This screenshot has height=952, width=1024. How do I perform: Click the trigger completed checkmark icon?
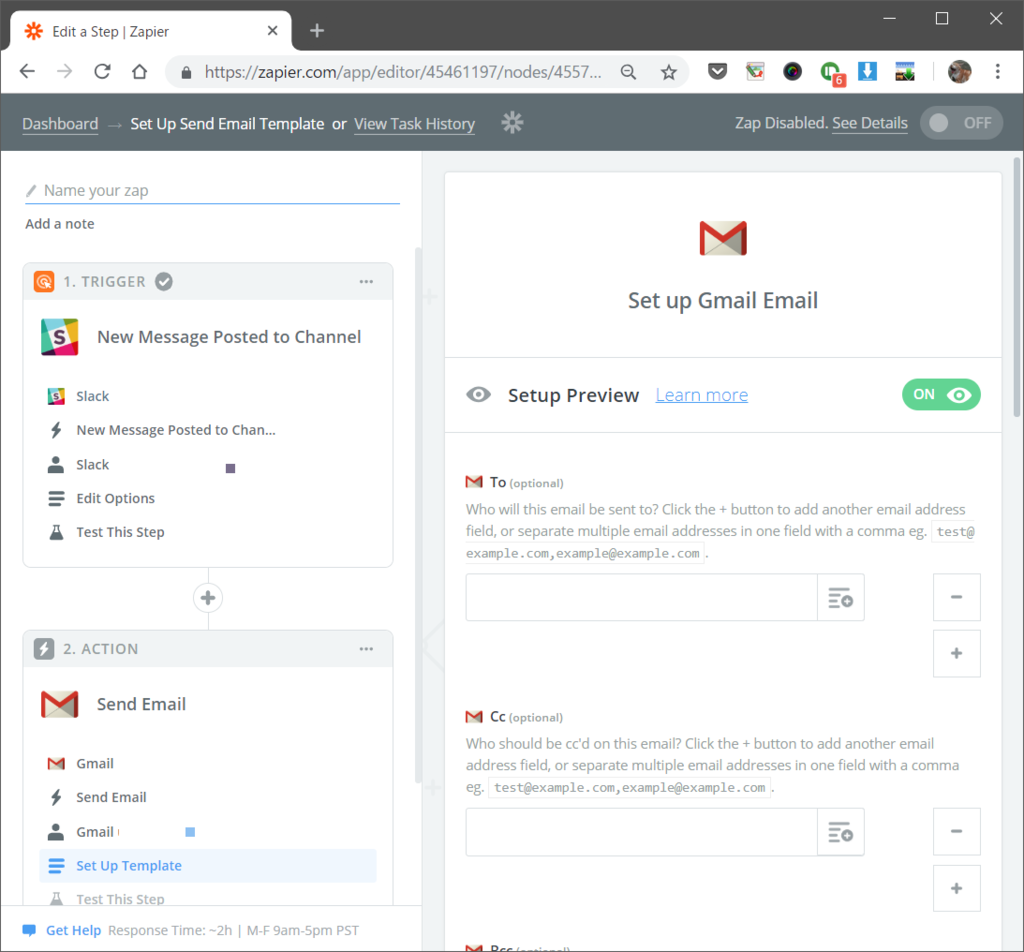164,281
